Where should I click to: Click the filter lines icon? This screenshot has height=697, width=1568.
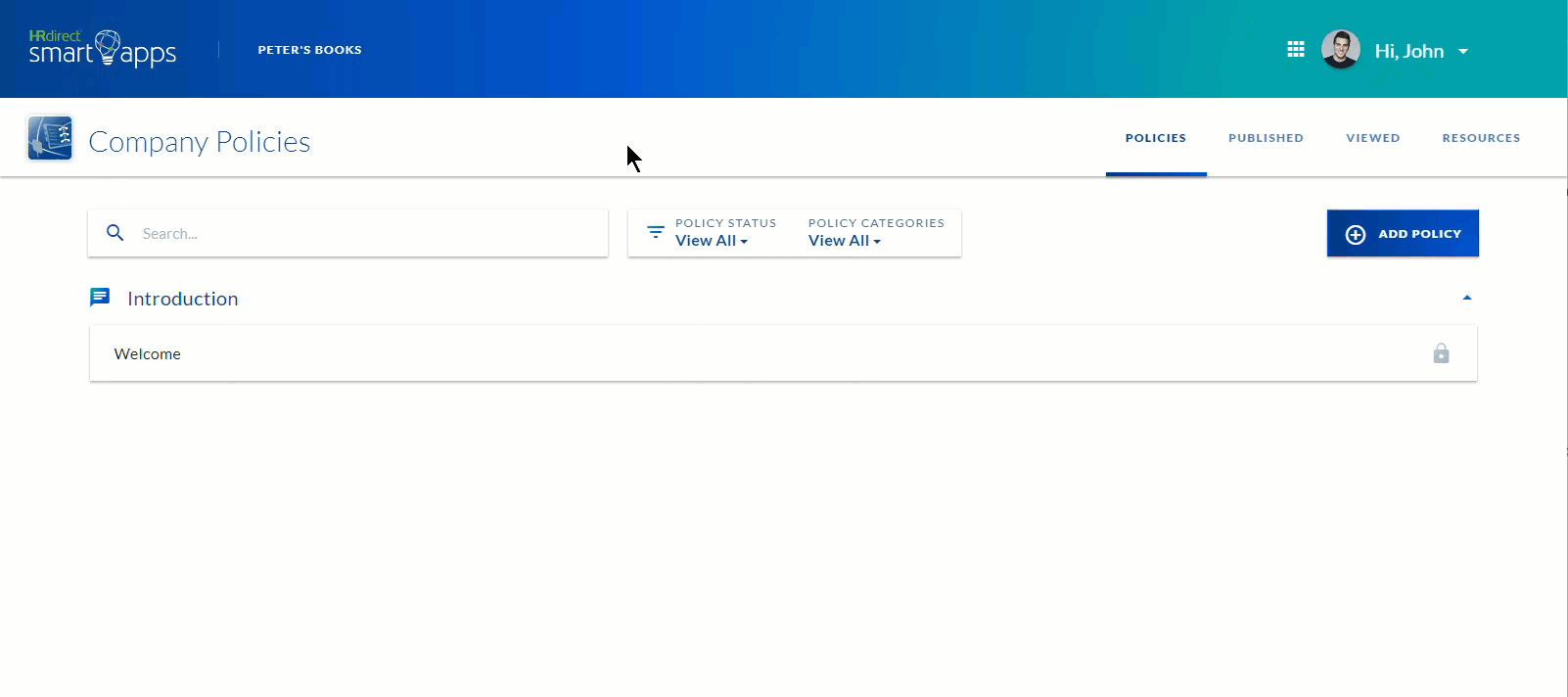656,233
